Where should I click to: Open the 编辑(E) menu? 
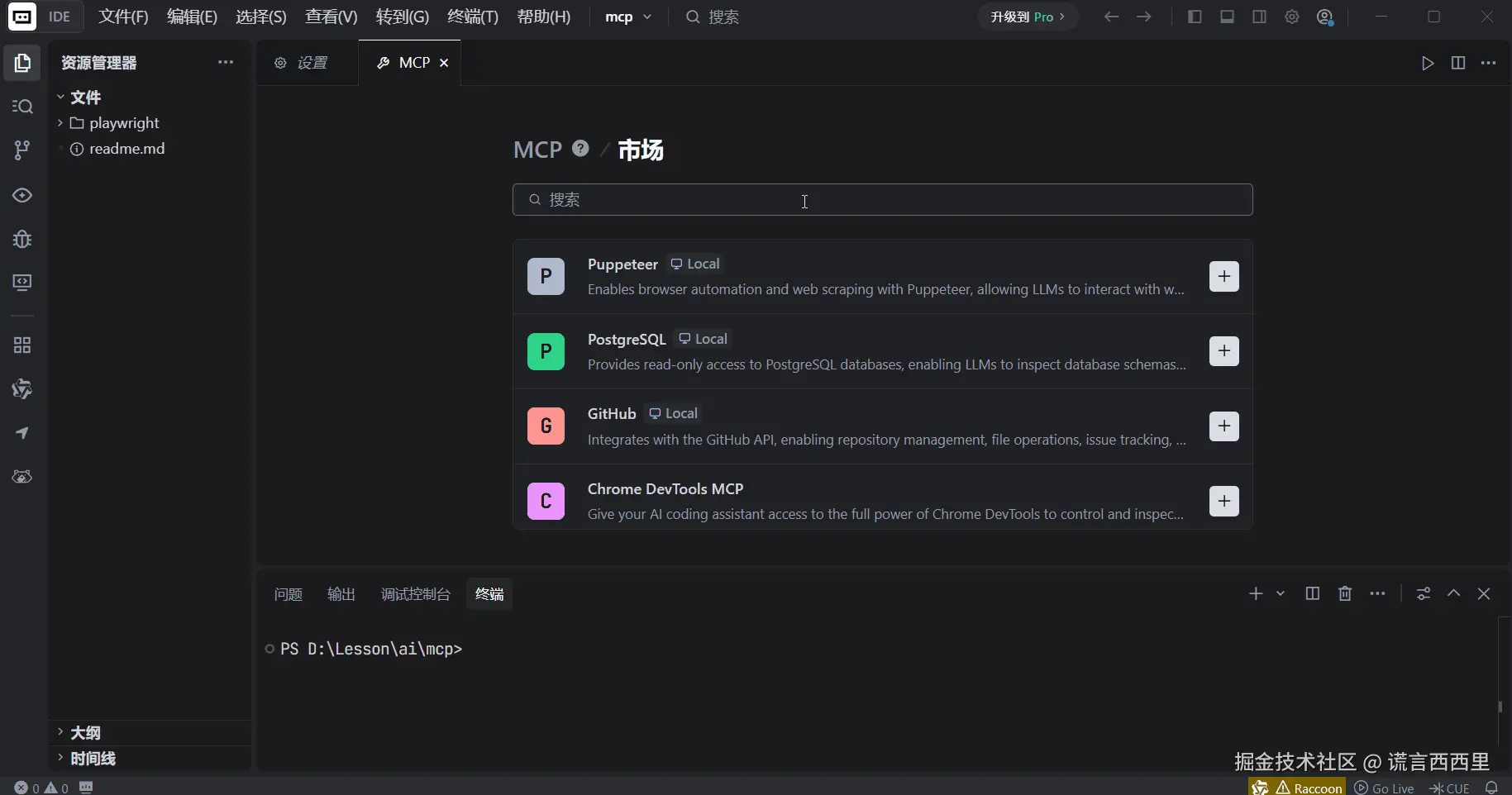point(192,17)
